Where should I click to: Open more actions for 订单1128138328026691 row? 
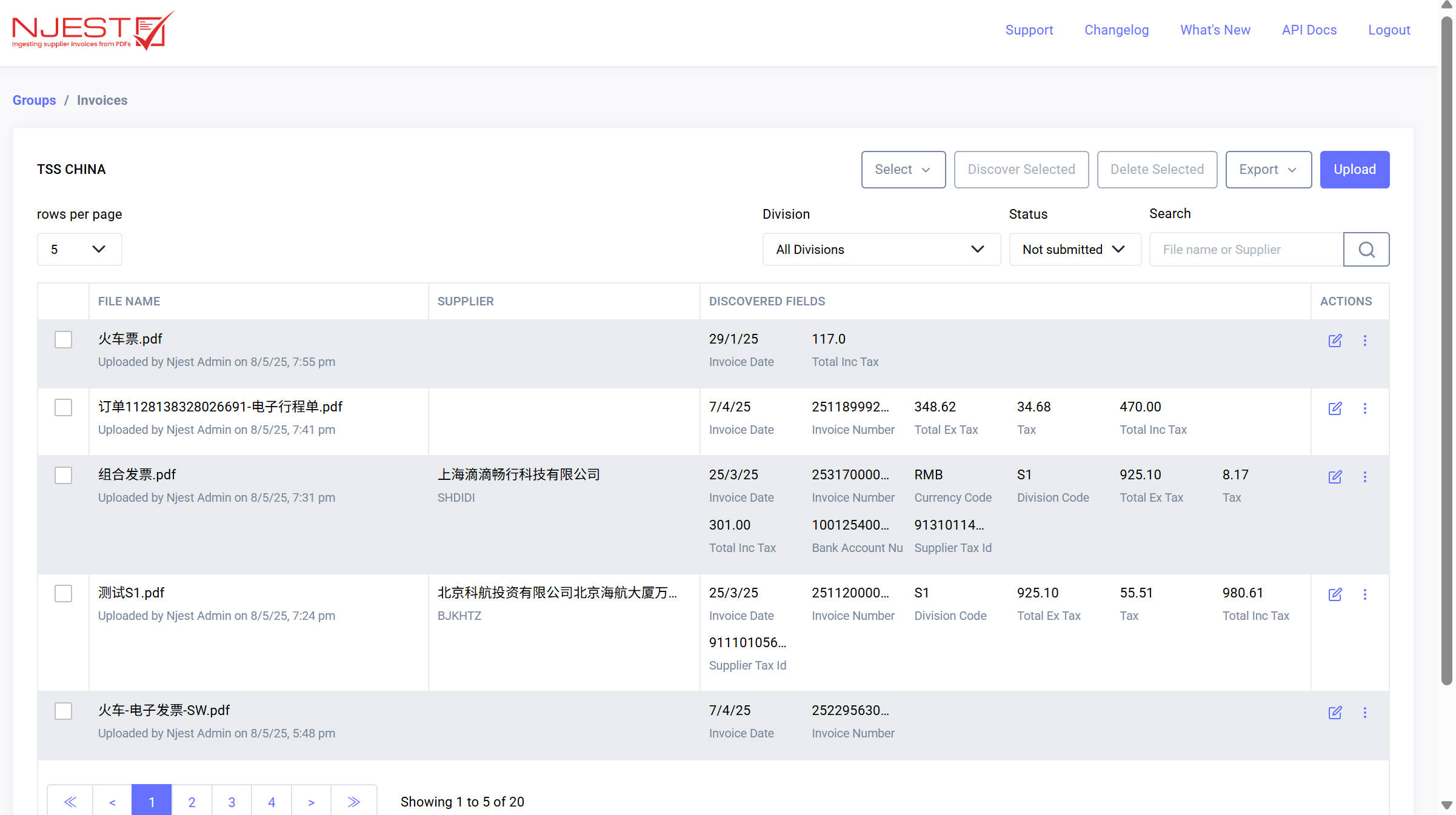[x=1365, y=408]
